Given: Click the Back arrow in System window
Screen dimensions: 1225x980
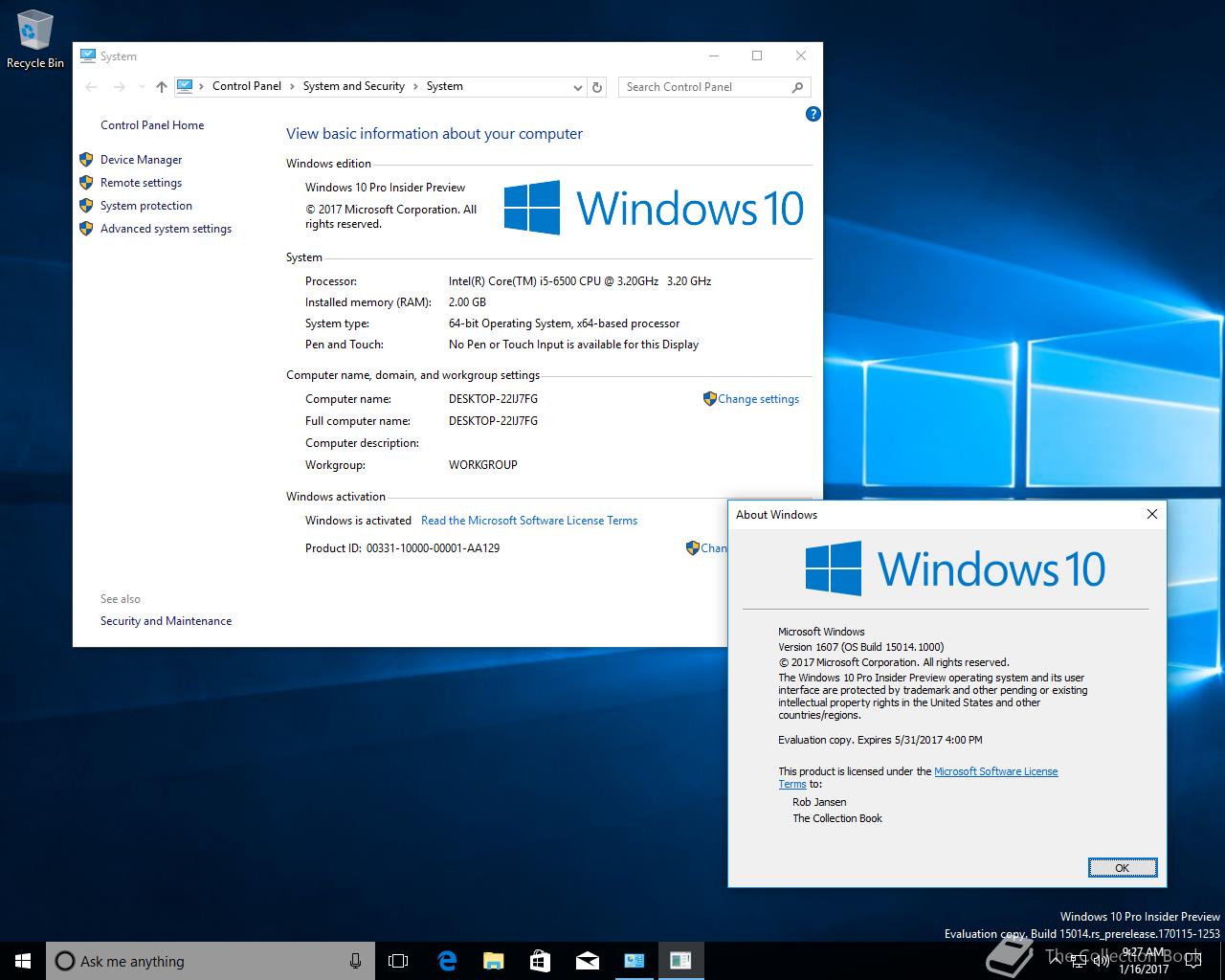Looking at the screenshot, I should (x=91, y=87).
